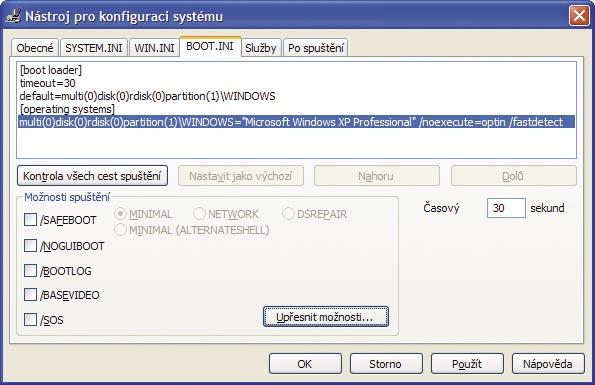Screen dimensions: 595x385
Task: Select the NETWORK radio button
Action: (x=199, y=214)
